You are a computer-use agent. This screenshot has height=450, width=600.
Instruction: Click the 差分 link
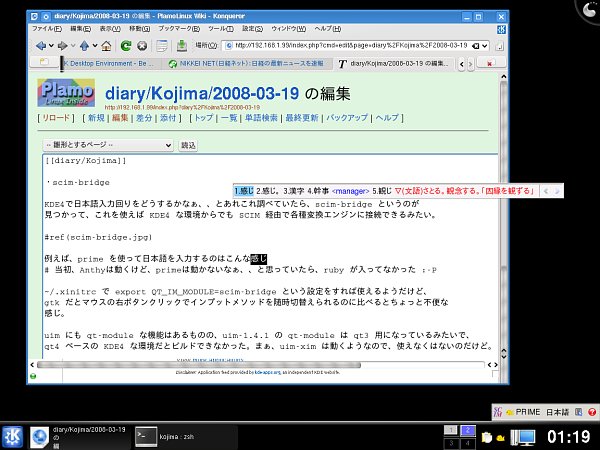click(144, 118)
